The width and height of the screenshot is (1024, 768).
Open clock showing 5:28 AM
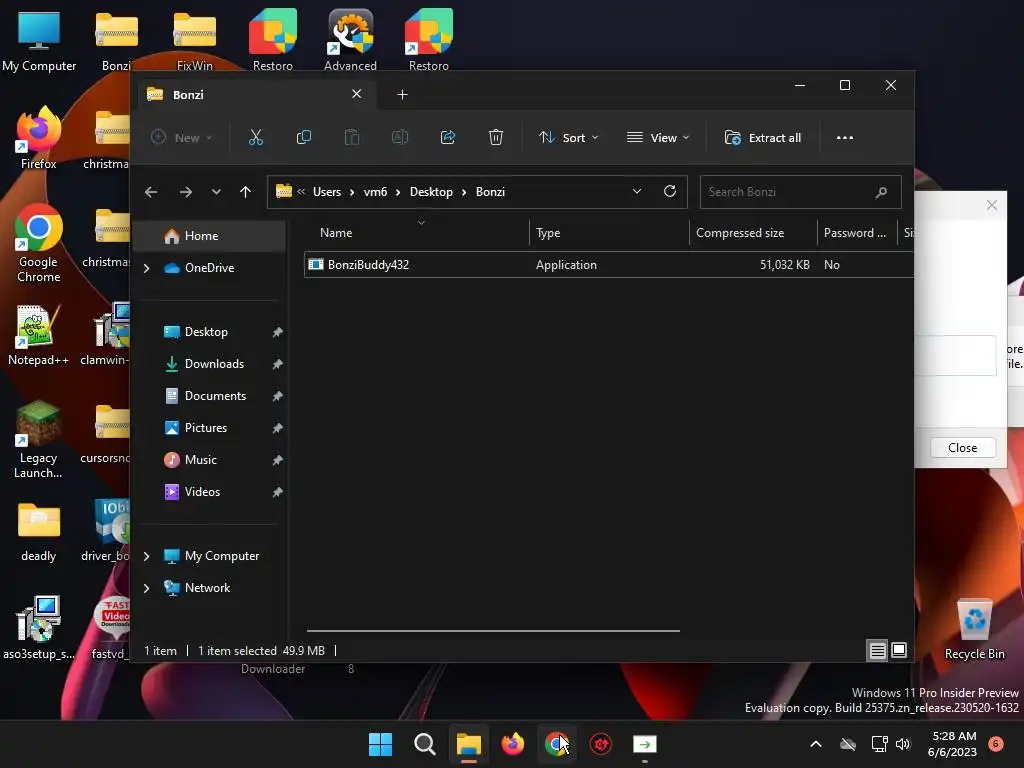click(x=952, y=744)
